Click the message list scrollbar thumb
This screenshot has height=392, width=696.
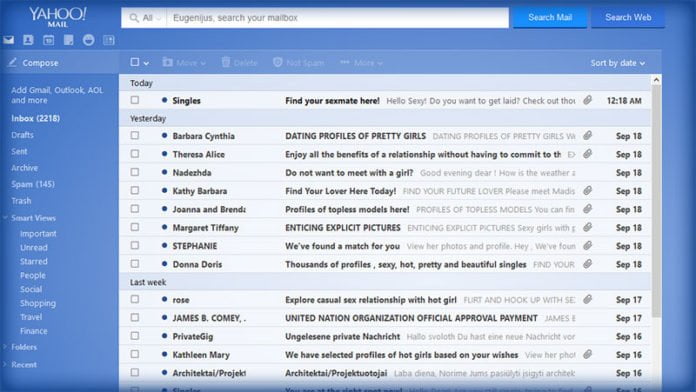point(656,201)
